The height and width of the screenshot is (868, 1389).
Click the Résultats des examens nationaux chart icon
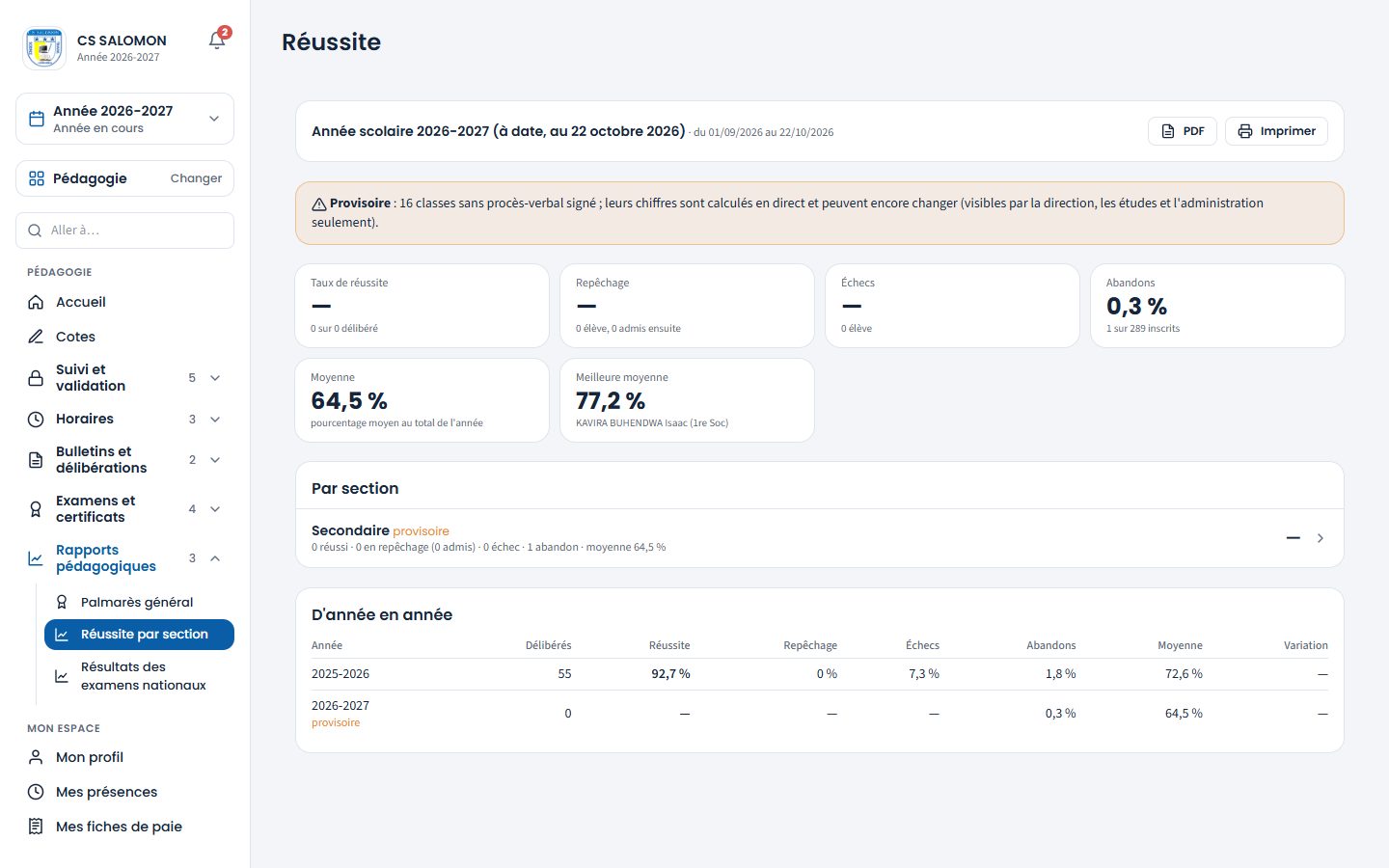coord(62,676)
